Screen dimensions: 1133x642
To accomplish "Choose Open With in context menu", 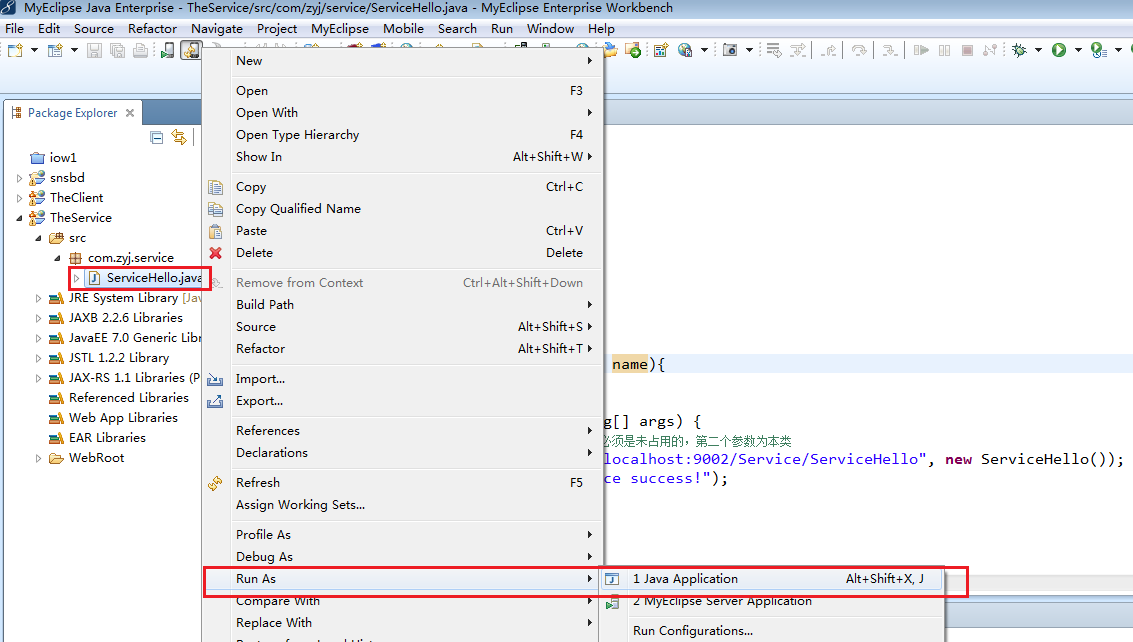I will tap(403, 113).
